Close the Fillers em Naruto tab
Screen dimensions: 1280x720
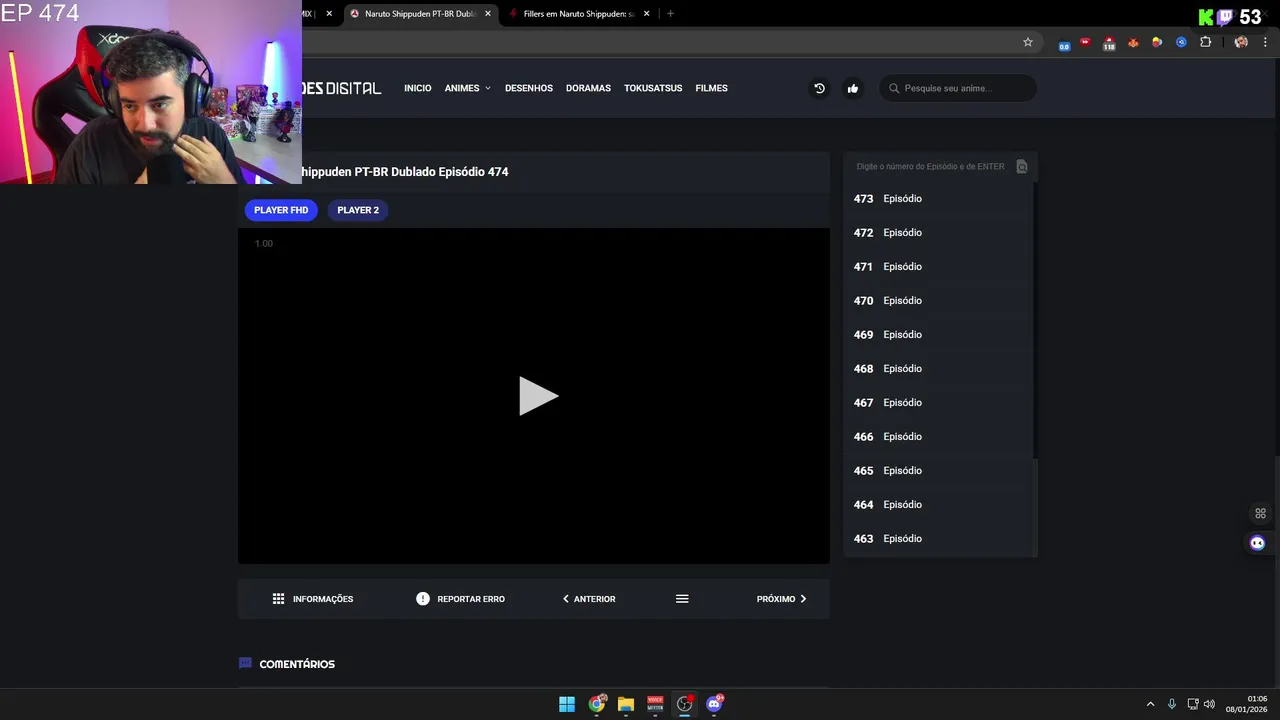(646, 14)
